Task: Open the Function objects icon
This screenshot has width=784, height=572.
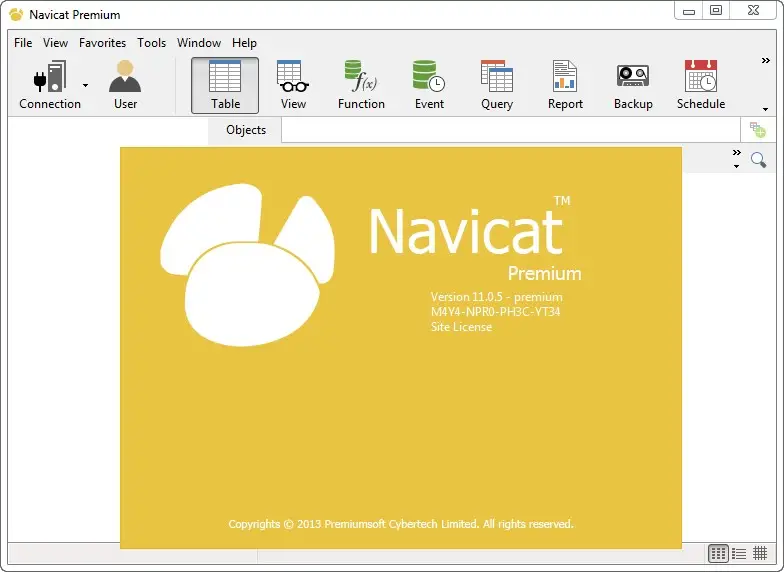Action: coord(361,85)
